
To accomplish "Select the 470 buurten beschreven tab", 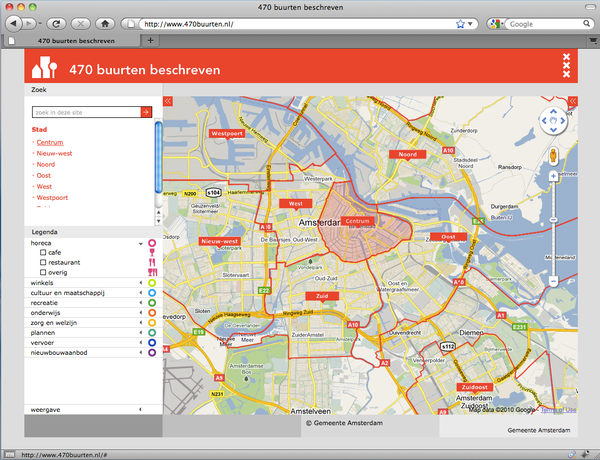I will coord(75,41).
